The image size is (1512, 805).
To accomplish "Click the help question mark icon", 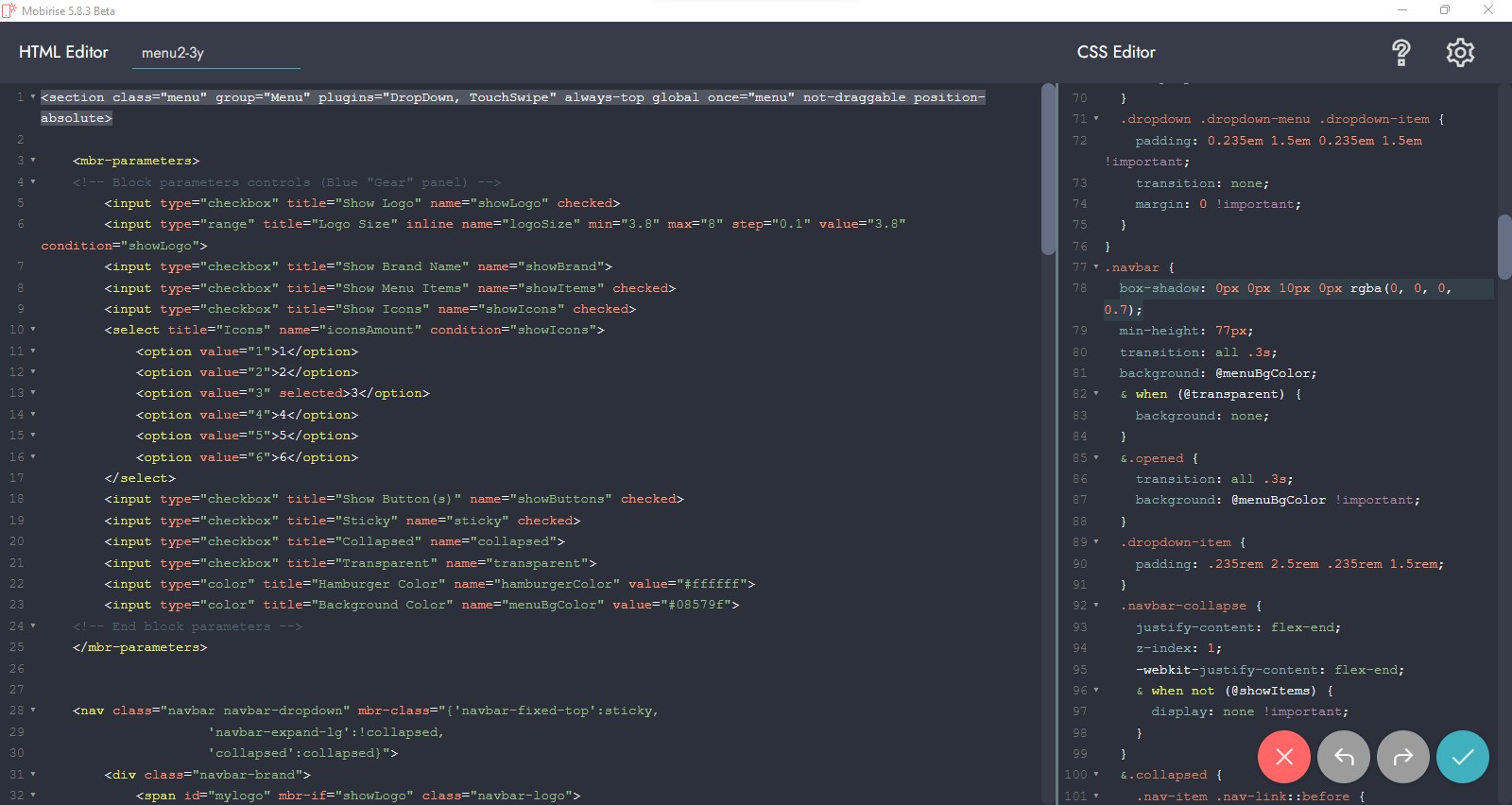I will [x=1401, y=53].
